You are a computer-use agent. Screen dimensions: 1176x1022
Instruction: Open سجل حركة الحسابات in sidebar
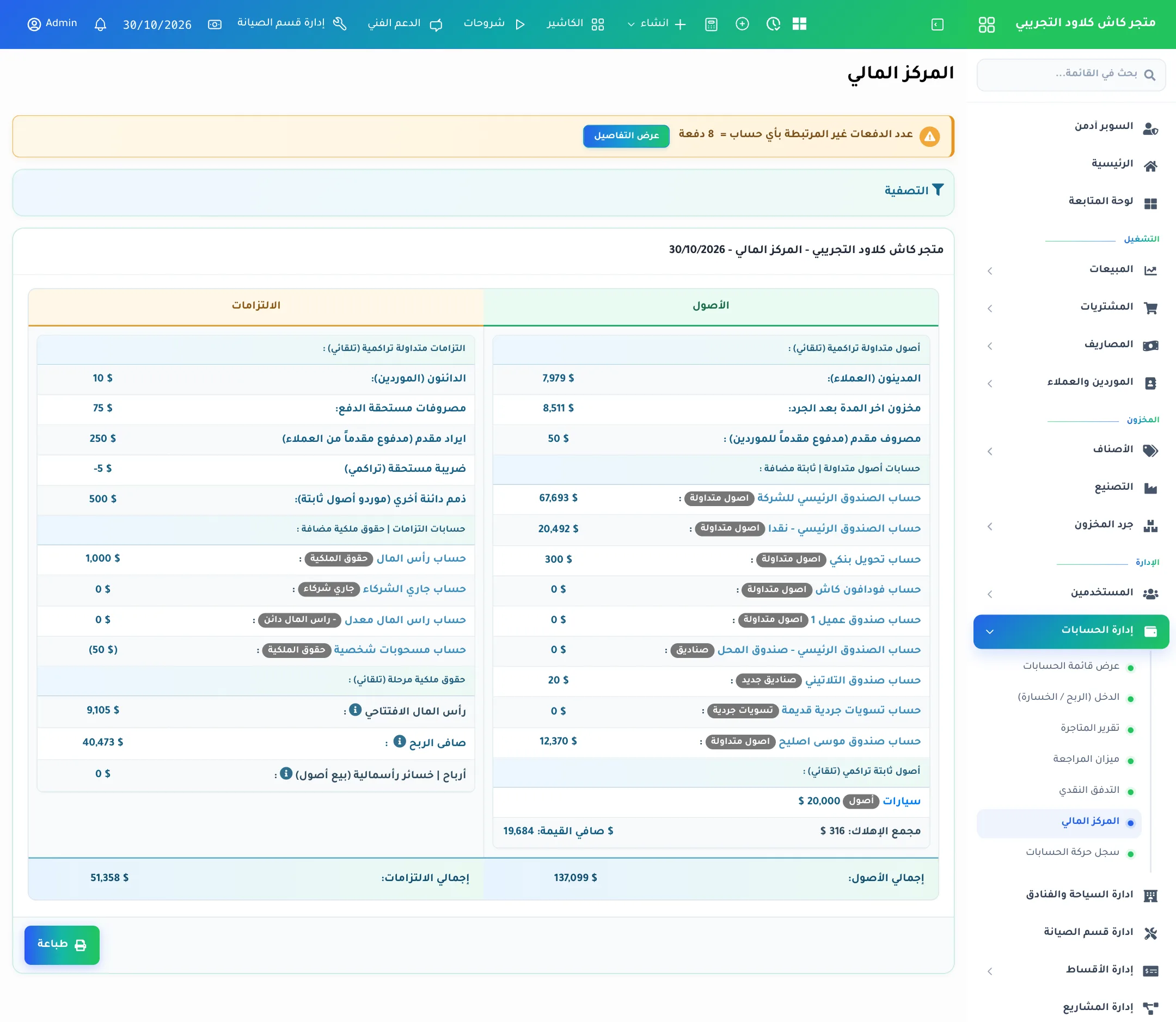coord(1072,852)
